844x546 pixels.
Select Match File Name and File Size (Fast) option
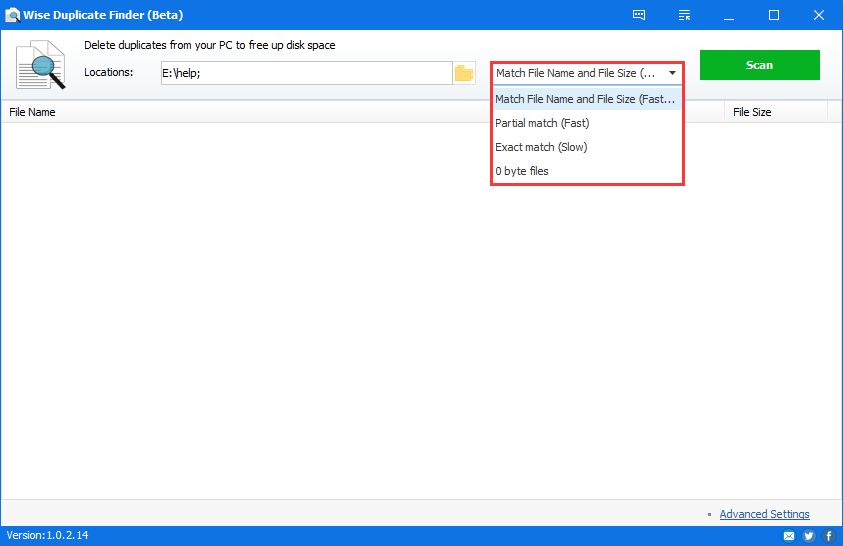pos(587,99)
